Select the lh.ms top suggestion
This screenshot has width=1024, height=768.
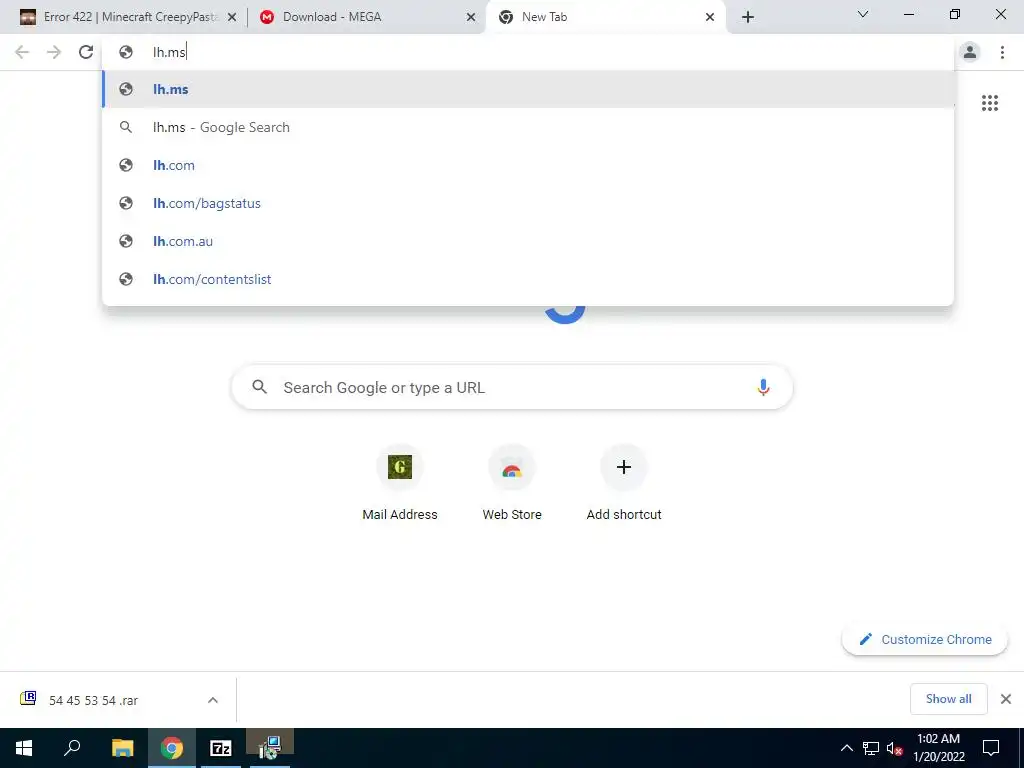pos(528,89)
